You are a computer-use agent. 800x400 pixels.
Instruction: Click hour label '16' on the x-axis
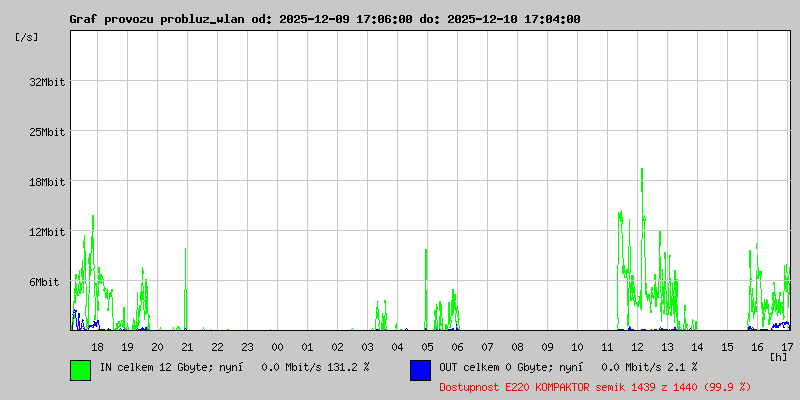click(757, 347)
